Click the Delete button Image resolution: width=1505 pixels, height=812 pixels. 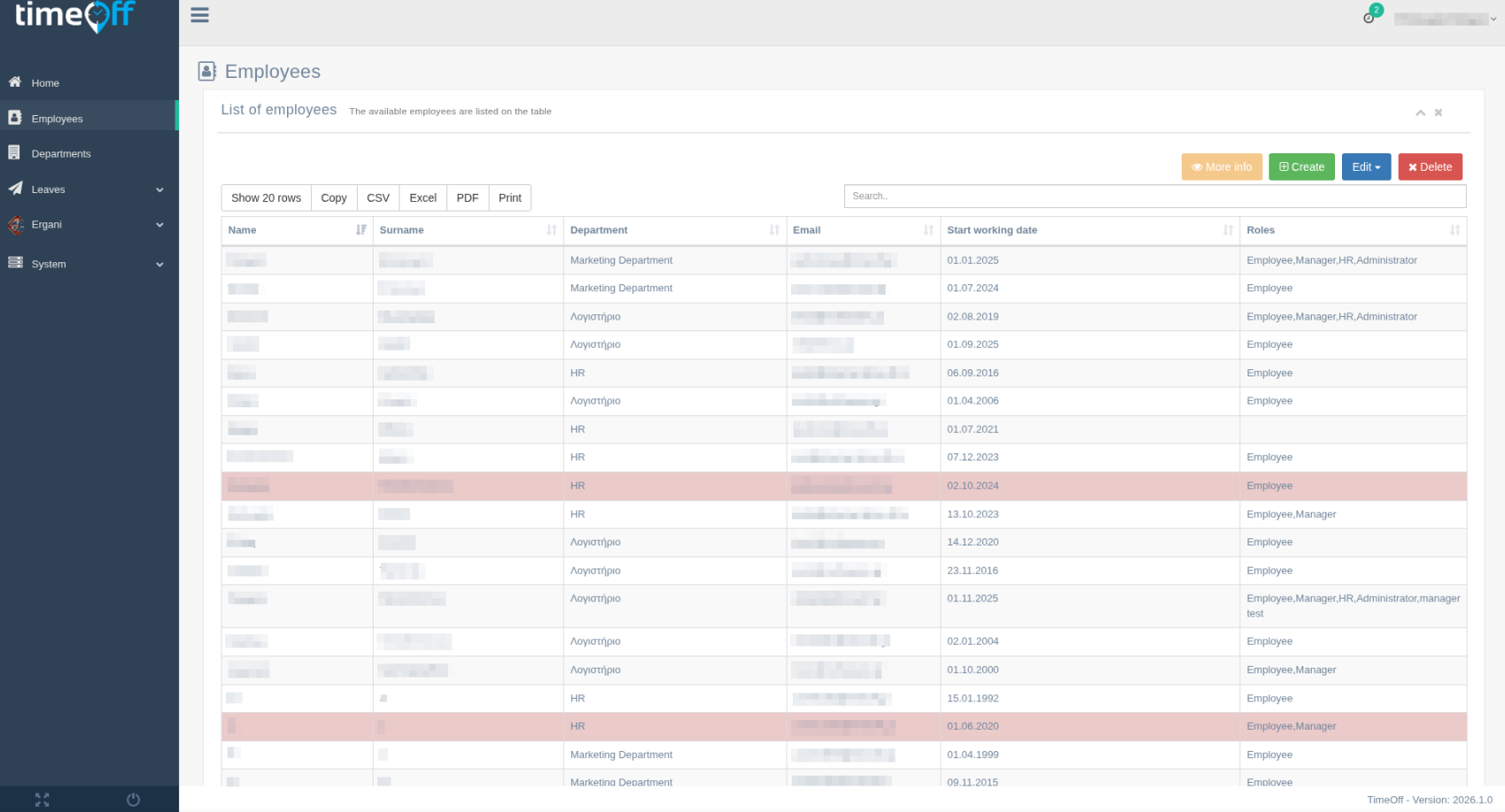tap(1430, 166)
